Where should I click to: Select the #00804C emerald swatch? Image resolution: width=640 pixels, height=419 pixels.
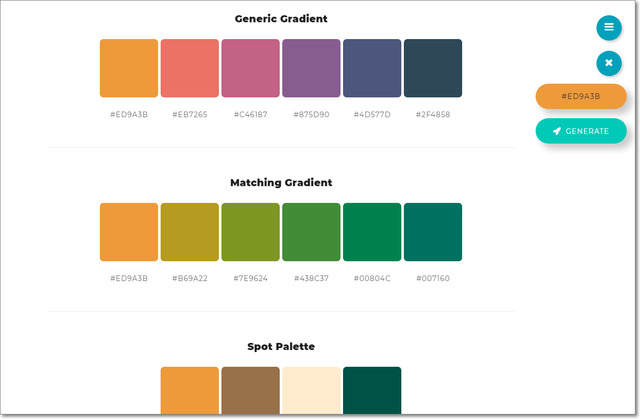tap(372, 232)
